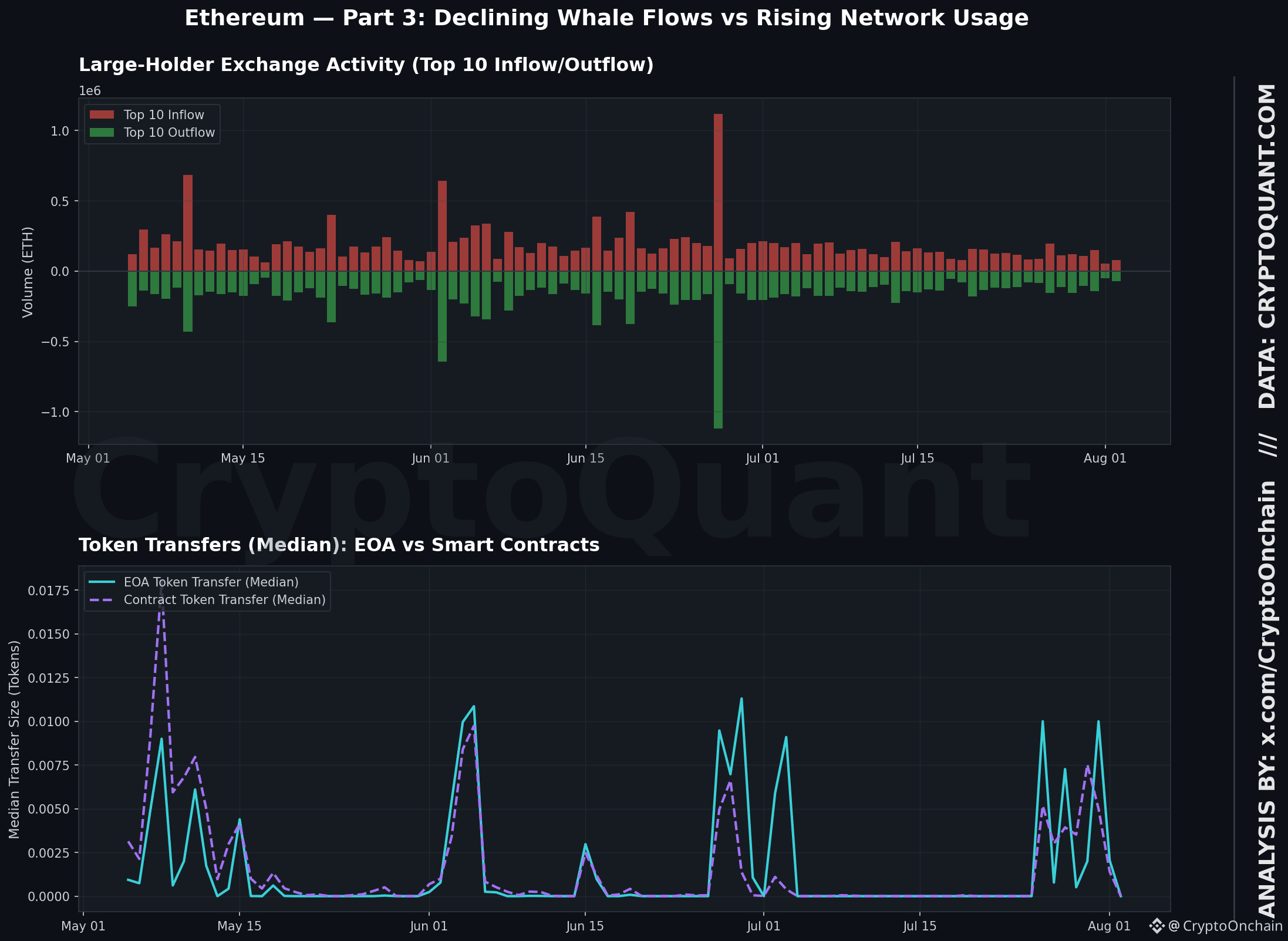Click "Jul 15" under the exchange activity chart

[x=918, y=458]
